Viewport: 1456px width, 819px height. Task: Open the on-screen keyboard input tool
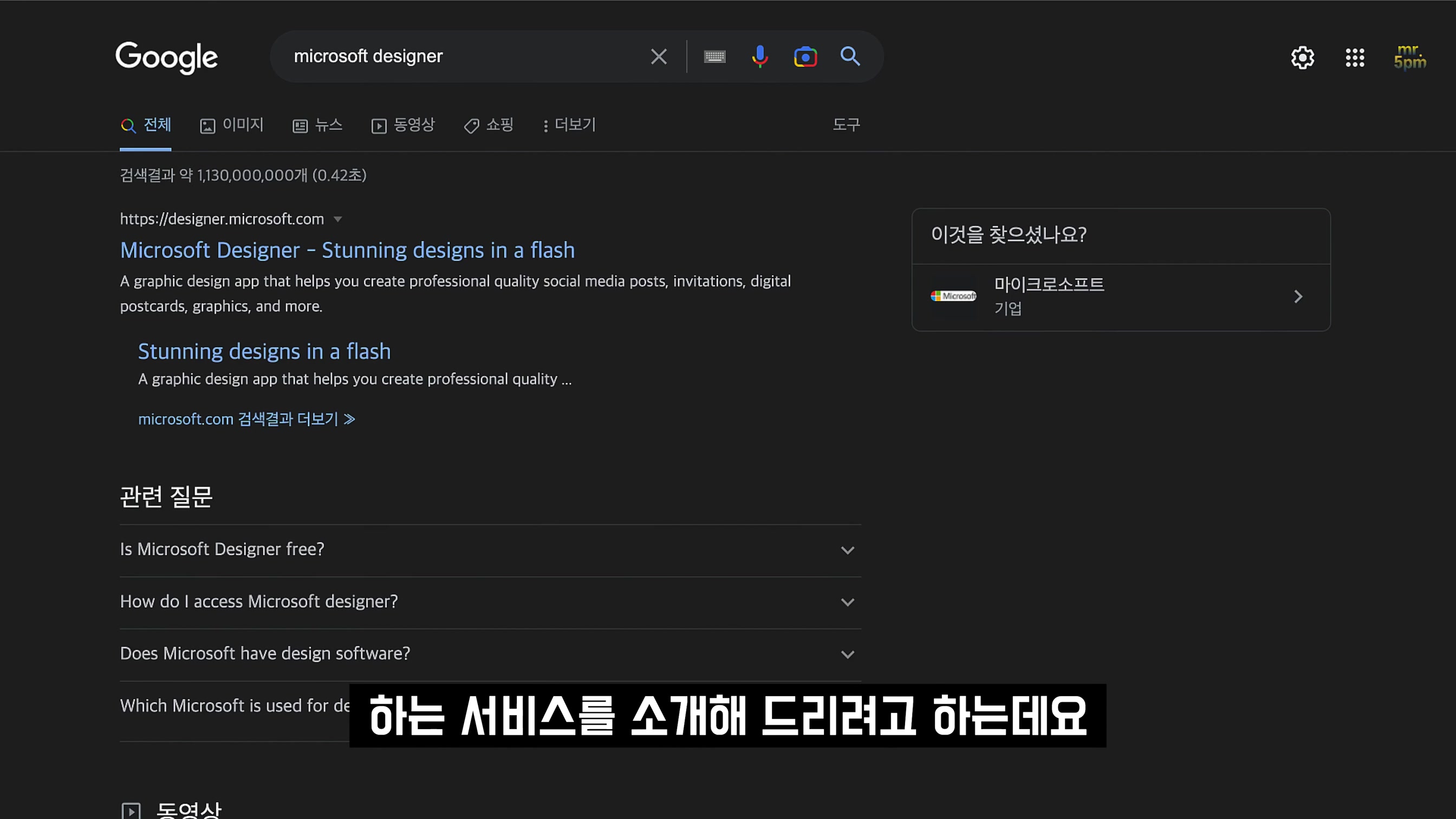(x=714, y=56)
